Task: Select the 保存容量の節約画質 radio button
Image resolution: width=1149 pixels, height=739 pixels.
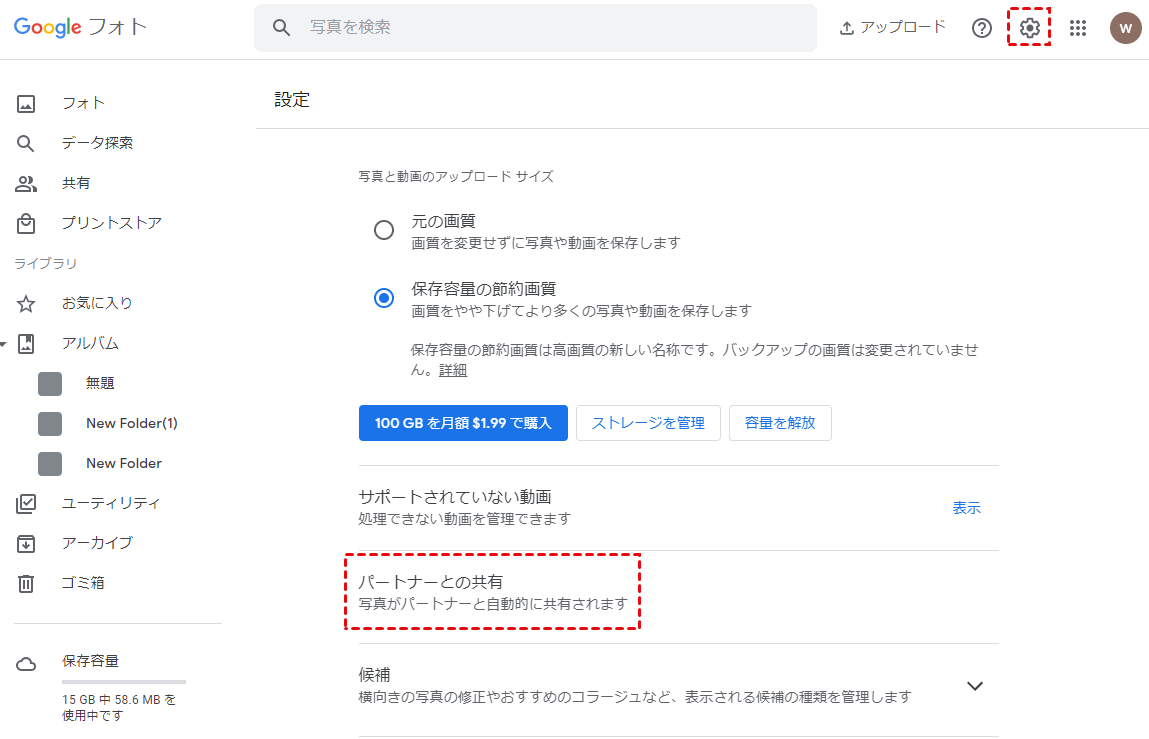Action: 384,298
